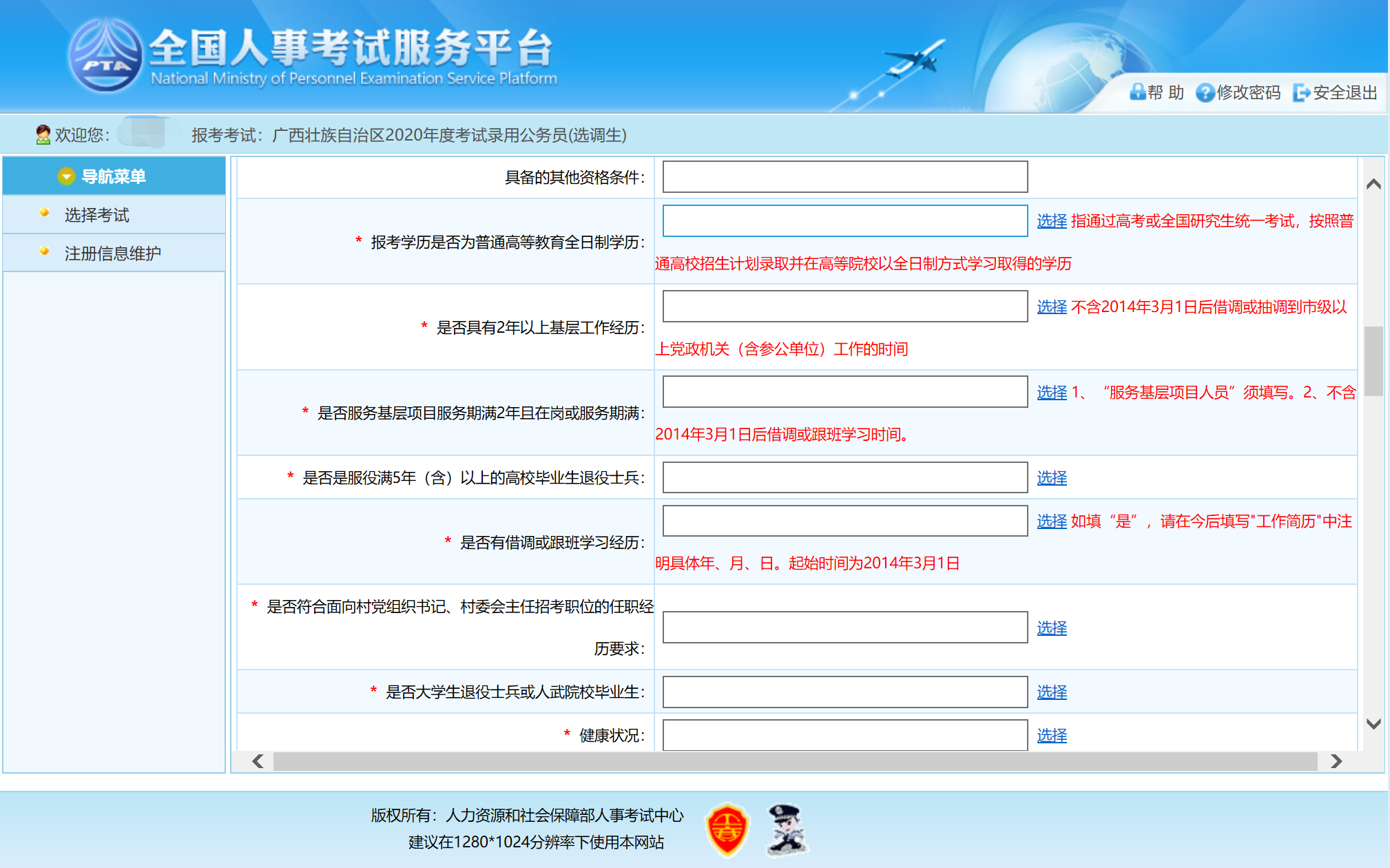This screenshot has width=1390, height=868.
Task: Click 选择 for 村党组织书记任职经历要求
Action: coord(1052,628)
